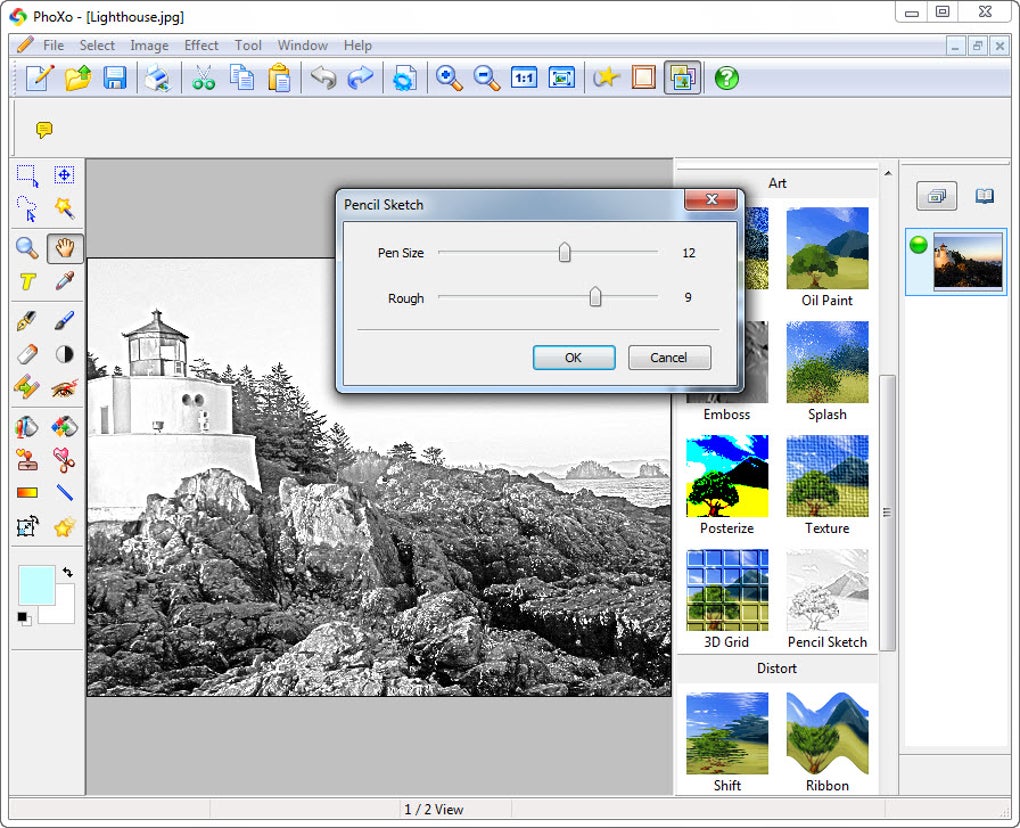Image resolution: width=1020 pixels, height=828 pixels.
Task: Reset colors to default black and white
Action: pos(24,618)
